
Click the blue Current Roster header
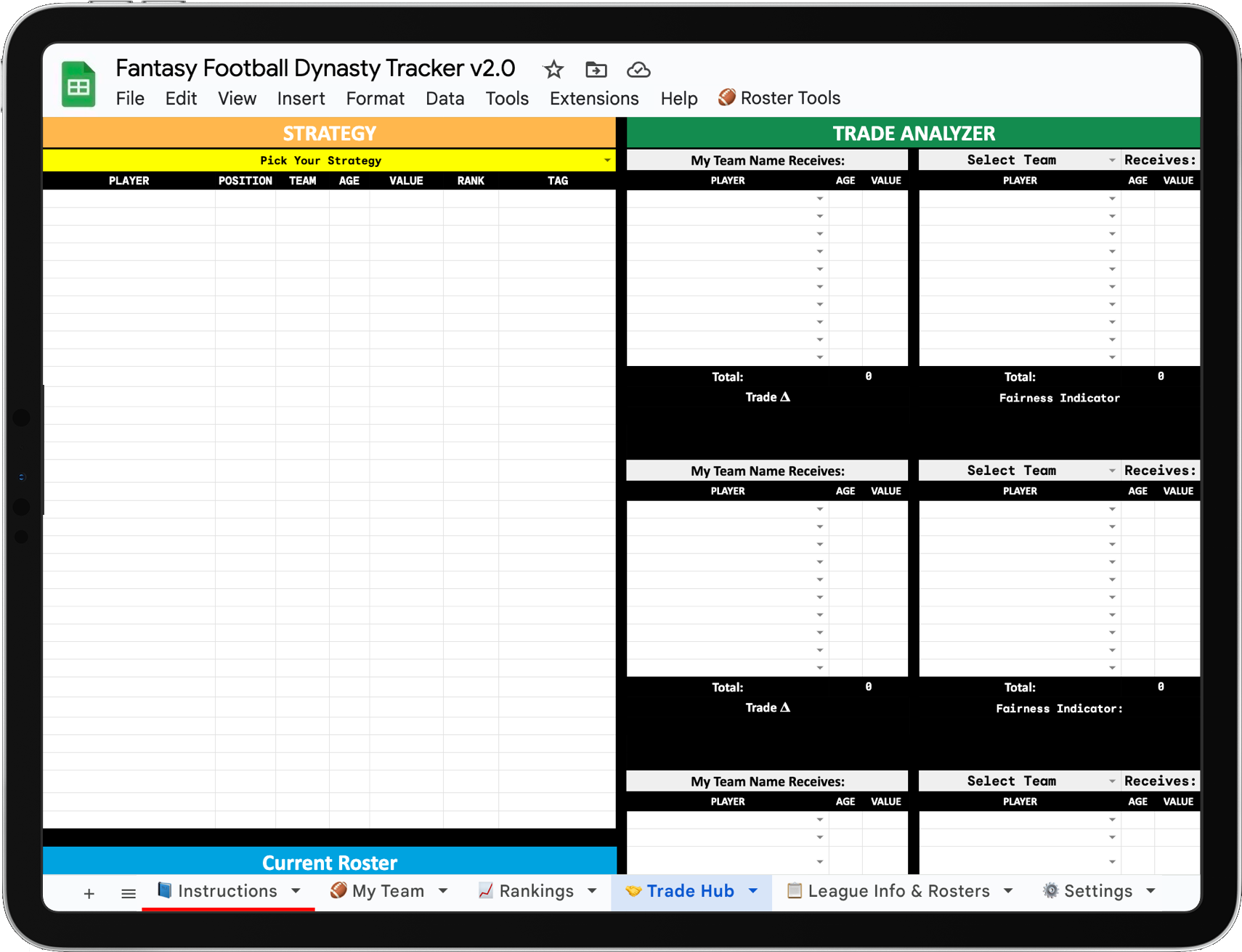[329, 862]
